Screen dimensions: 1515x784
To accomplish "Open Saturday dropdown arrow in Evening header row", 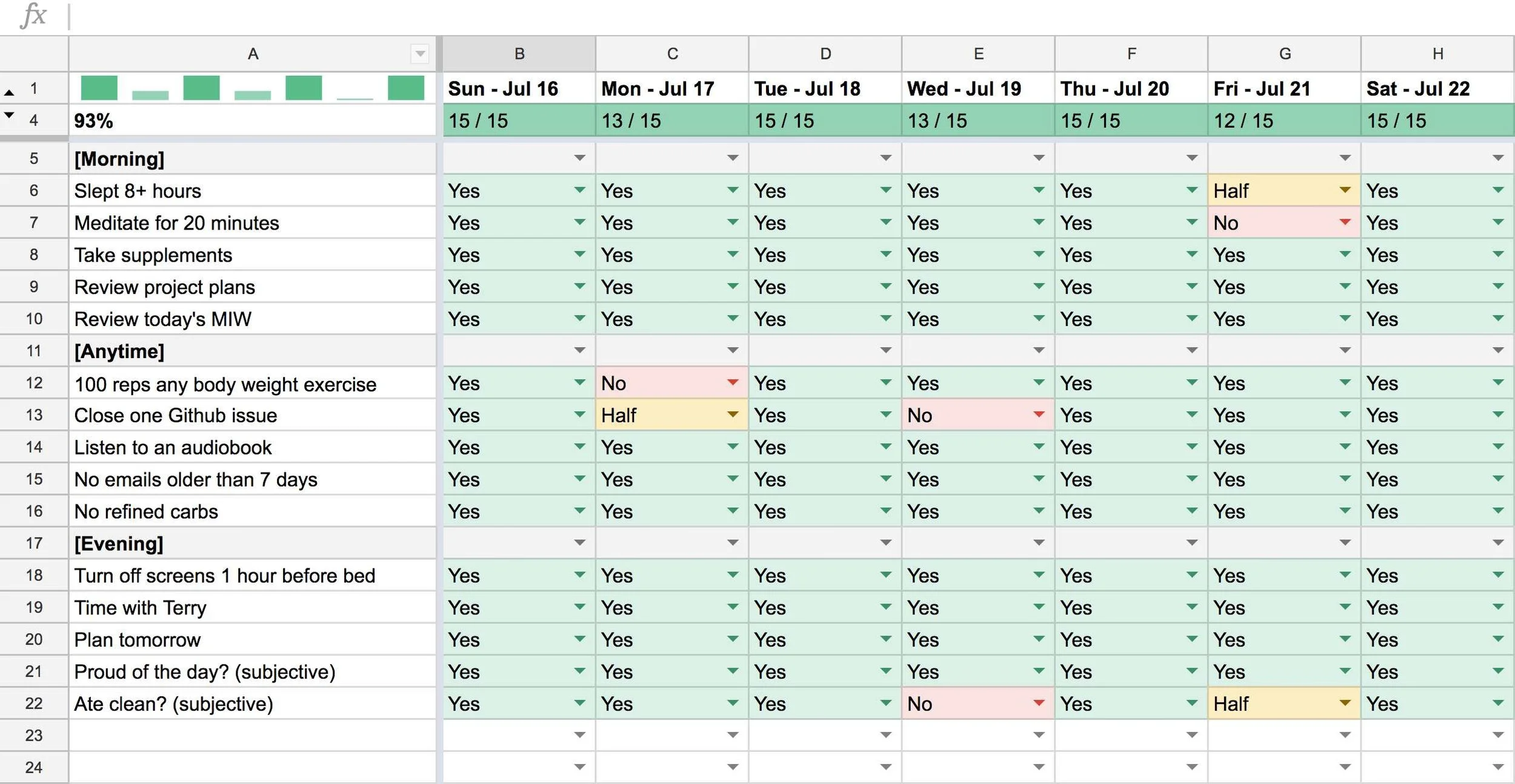I will 1498,543.
